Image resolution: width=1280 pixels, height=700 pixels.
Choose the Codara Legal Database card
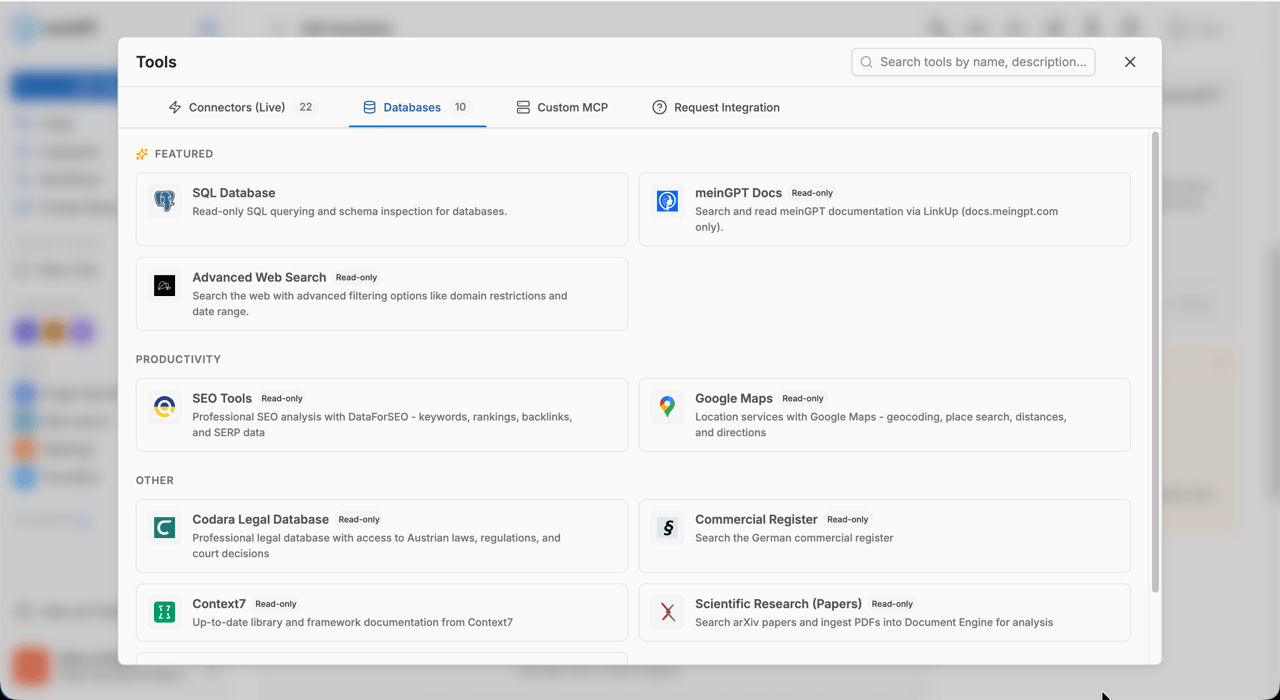click(382, 536)
